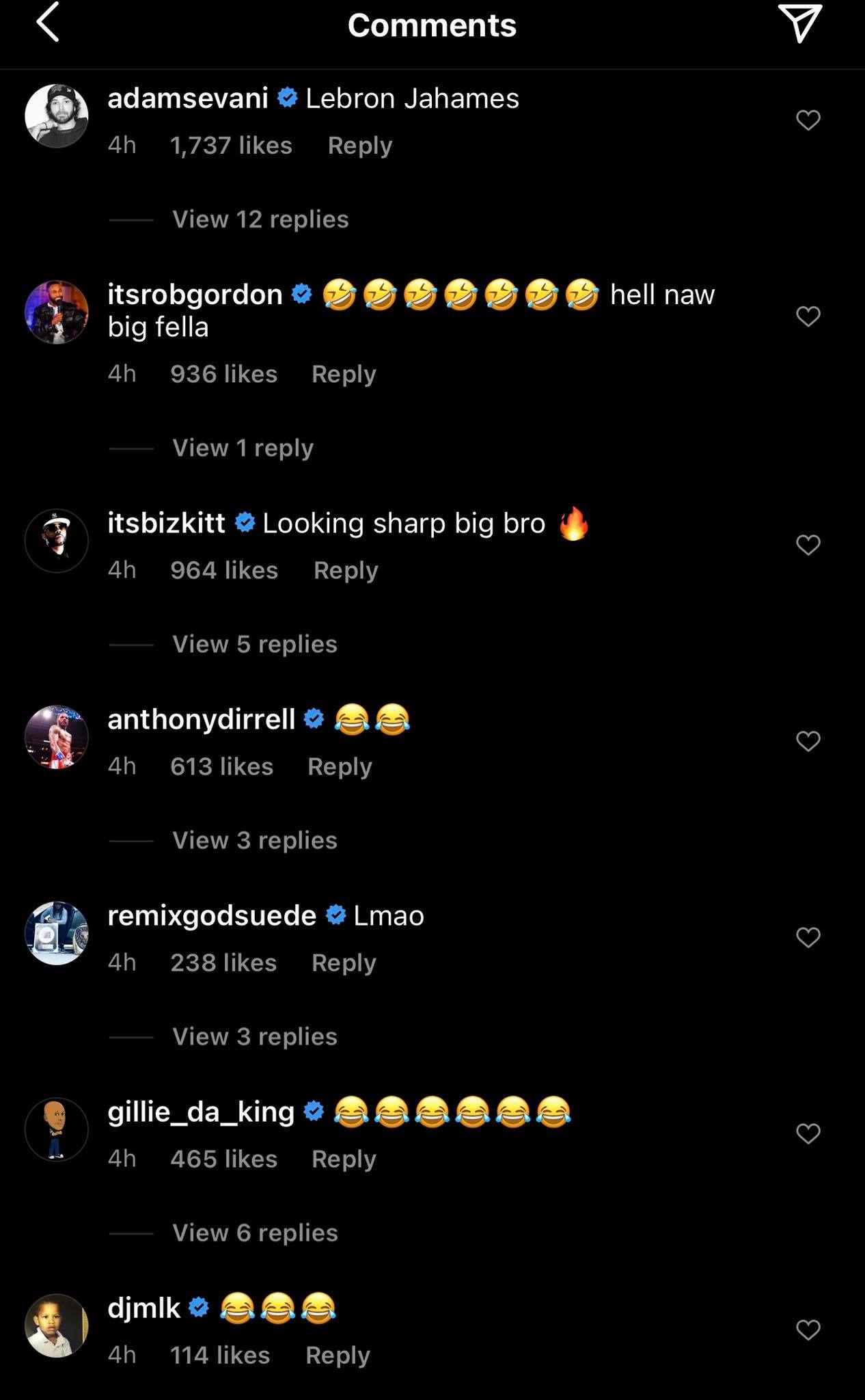Image resolution: width=865 pixels, height=1400 pixels.
Task: Open the itsbizkitt username link
Action: click(166, 524)
